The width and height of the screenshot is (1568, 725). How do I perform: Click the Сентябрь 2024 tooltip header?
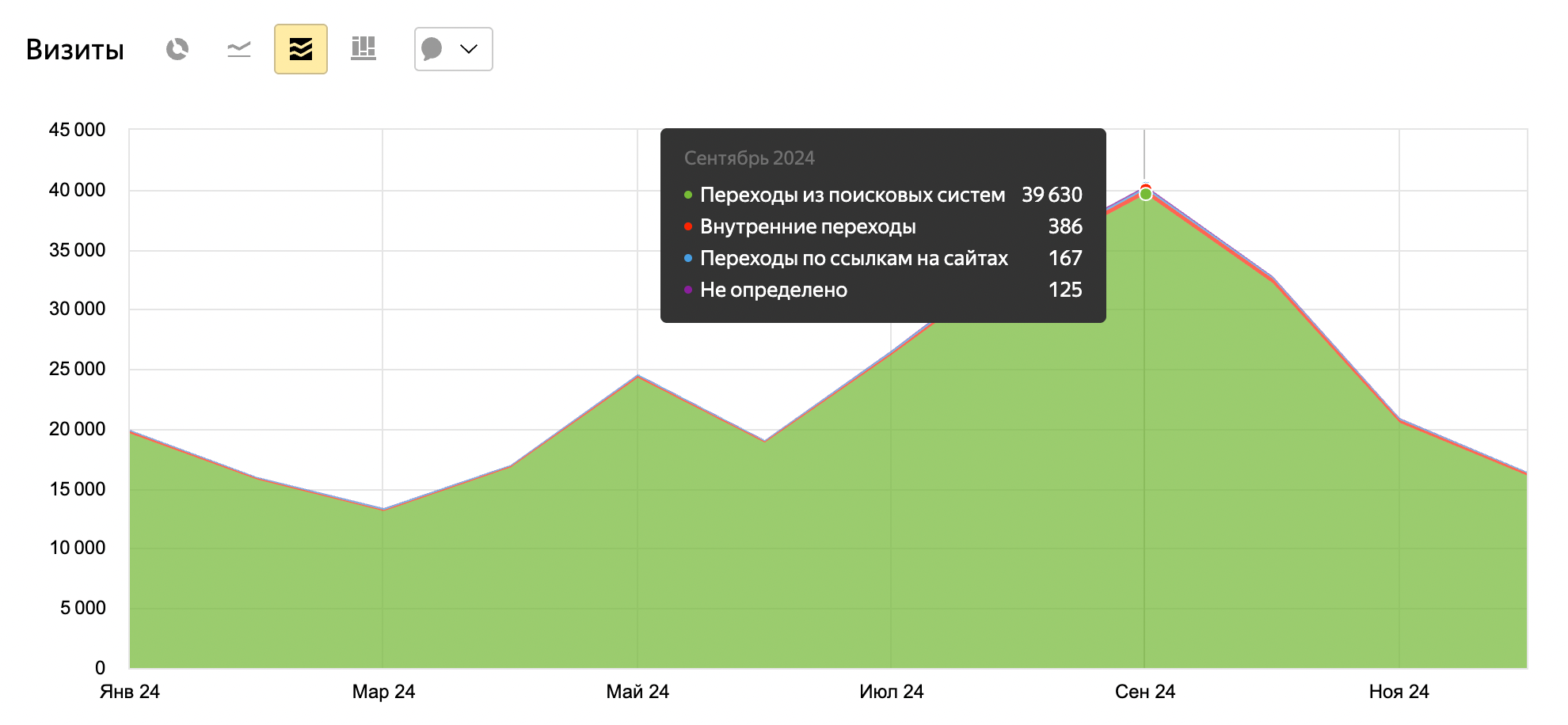(x=749, y=158)
